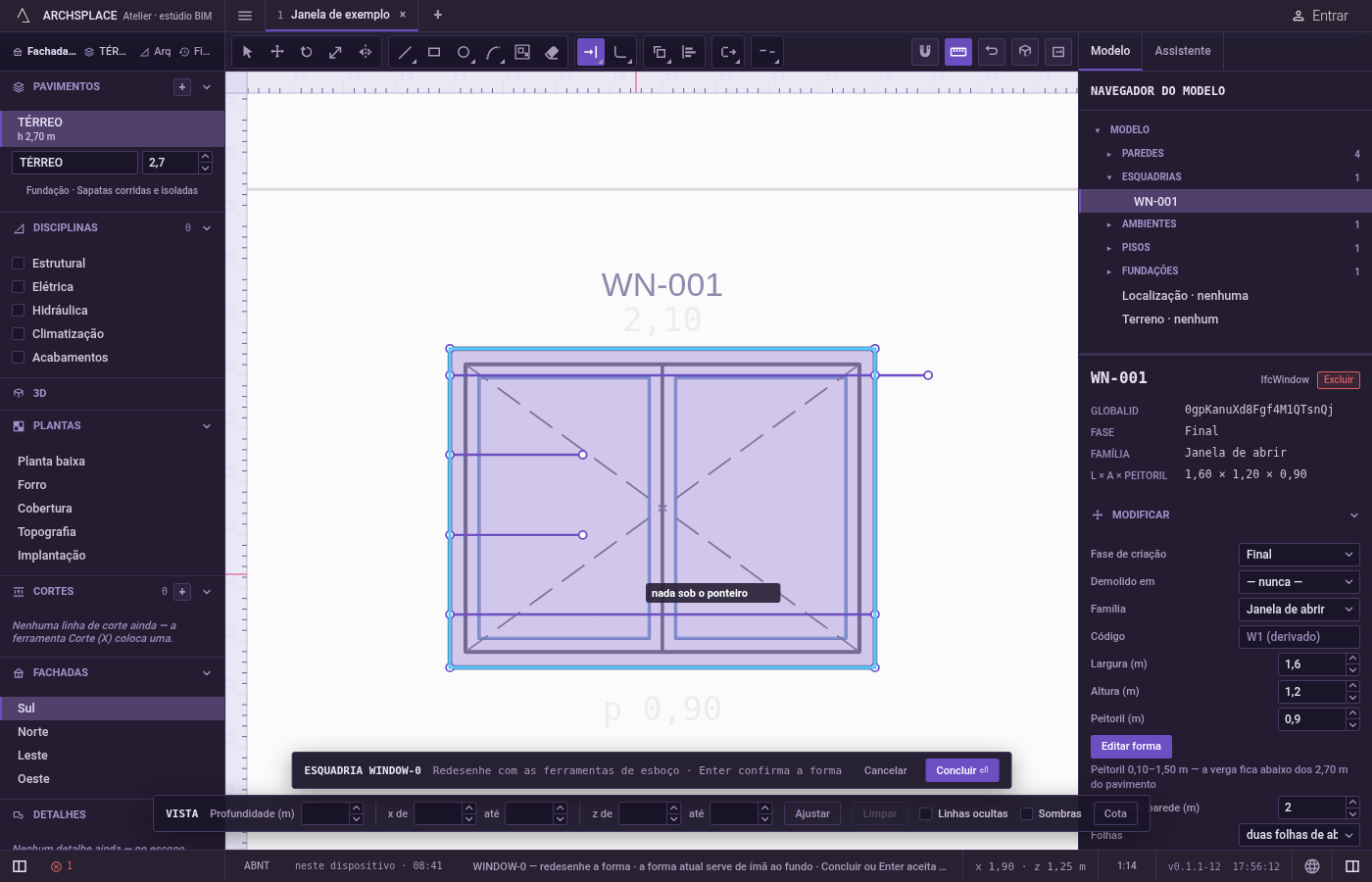This screenshot has width=1372, height=882.
Task: Click the Excluir button
Action: [1338, 380]
